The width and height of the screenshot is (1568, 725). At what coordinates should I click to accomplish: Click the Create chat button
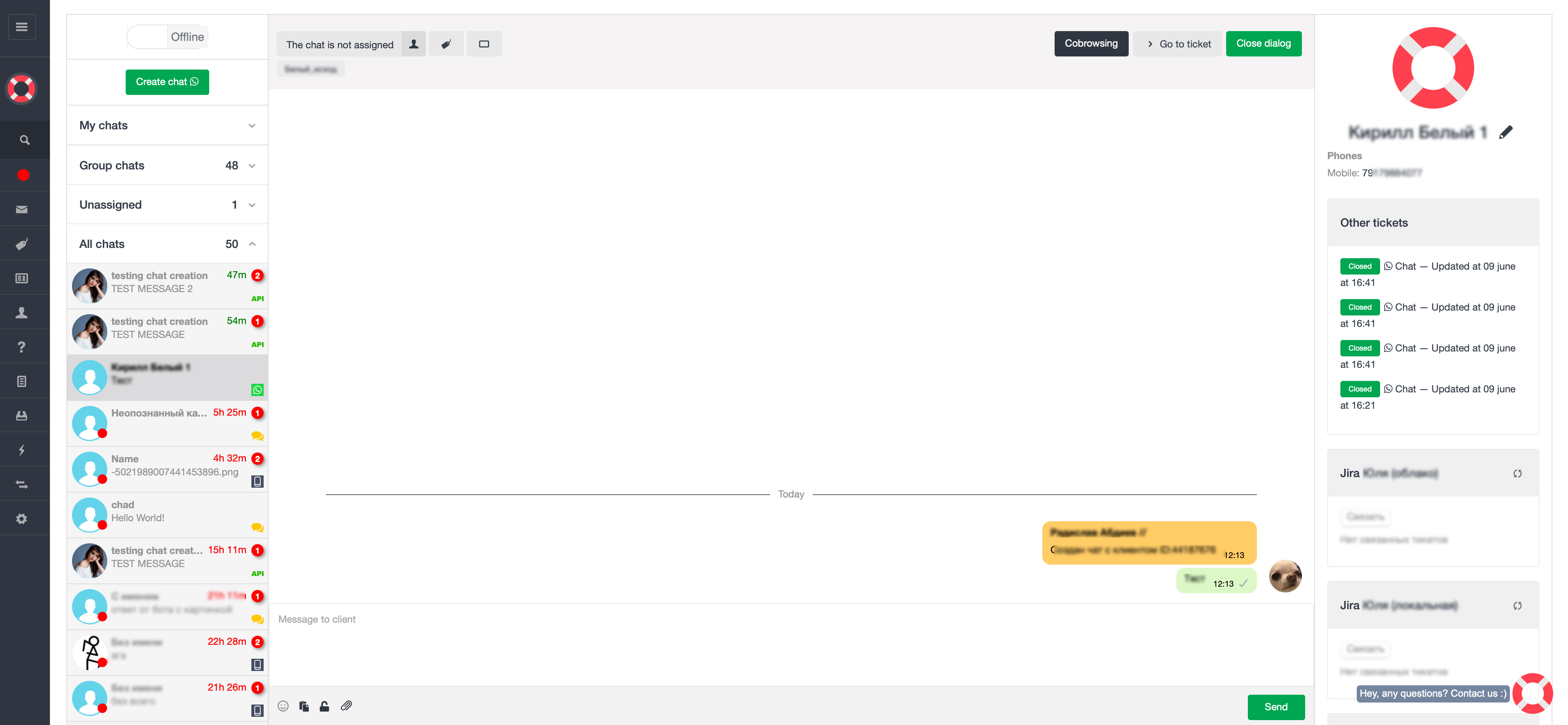[167, 82]
